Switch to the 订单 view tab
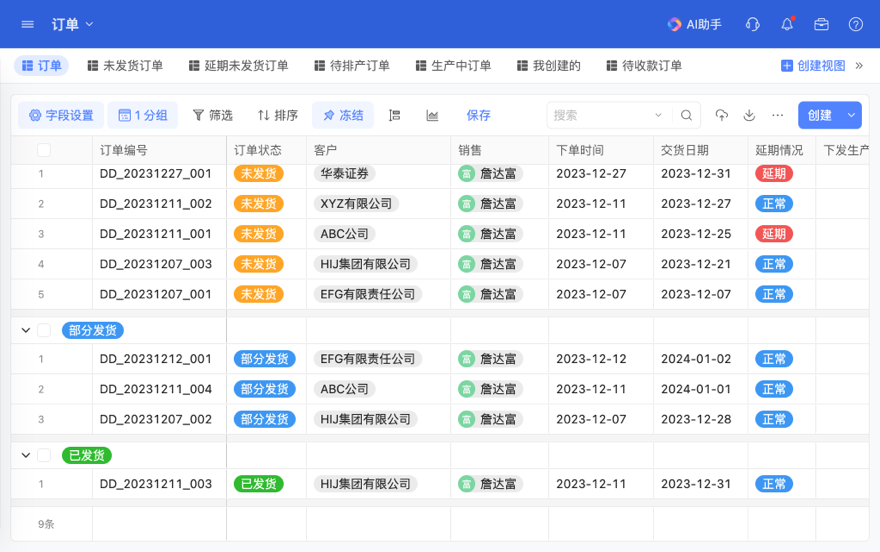The height and width of the screenshot is (552, 880). [x=42, y=66]
